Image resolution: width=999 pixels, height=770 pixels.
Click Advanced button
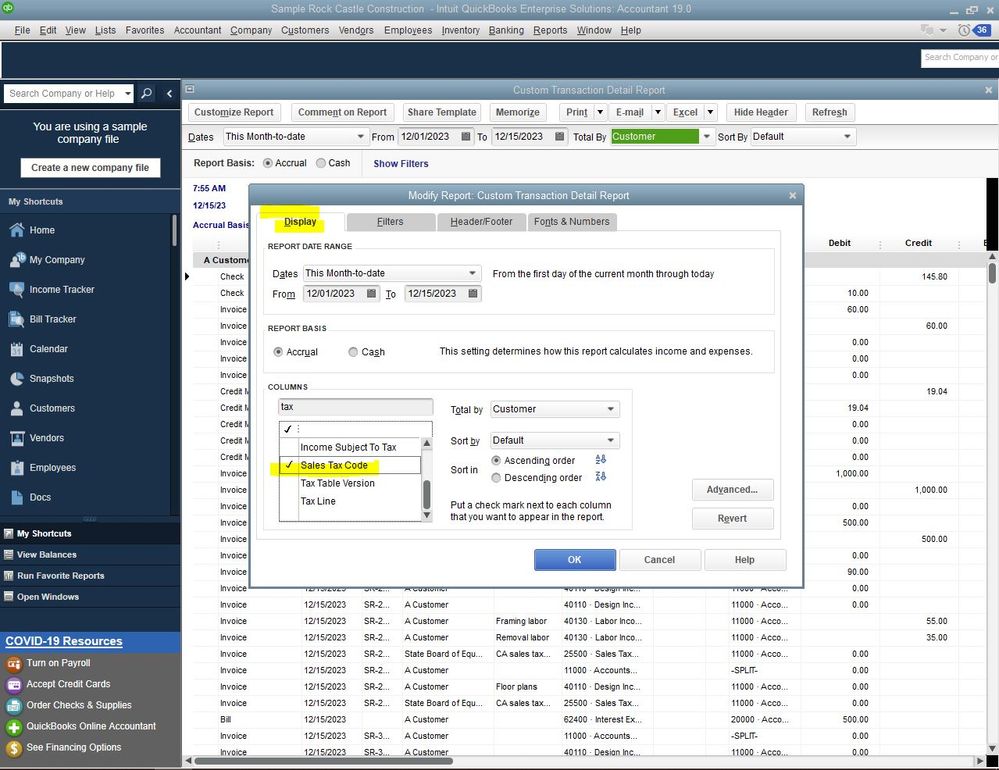[732, 490]
